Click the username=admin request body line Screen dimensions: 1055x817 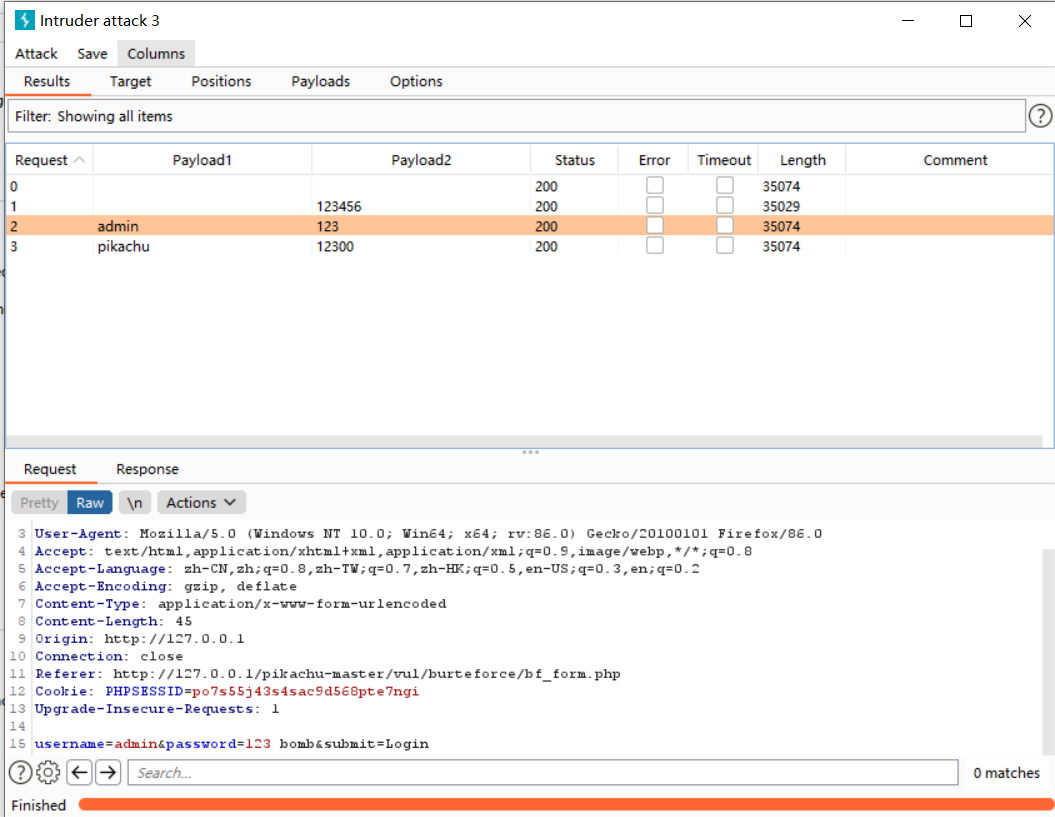[x=231, y=744]
